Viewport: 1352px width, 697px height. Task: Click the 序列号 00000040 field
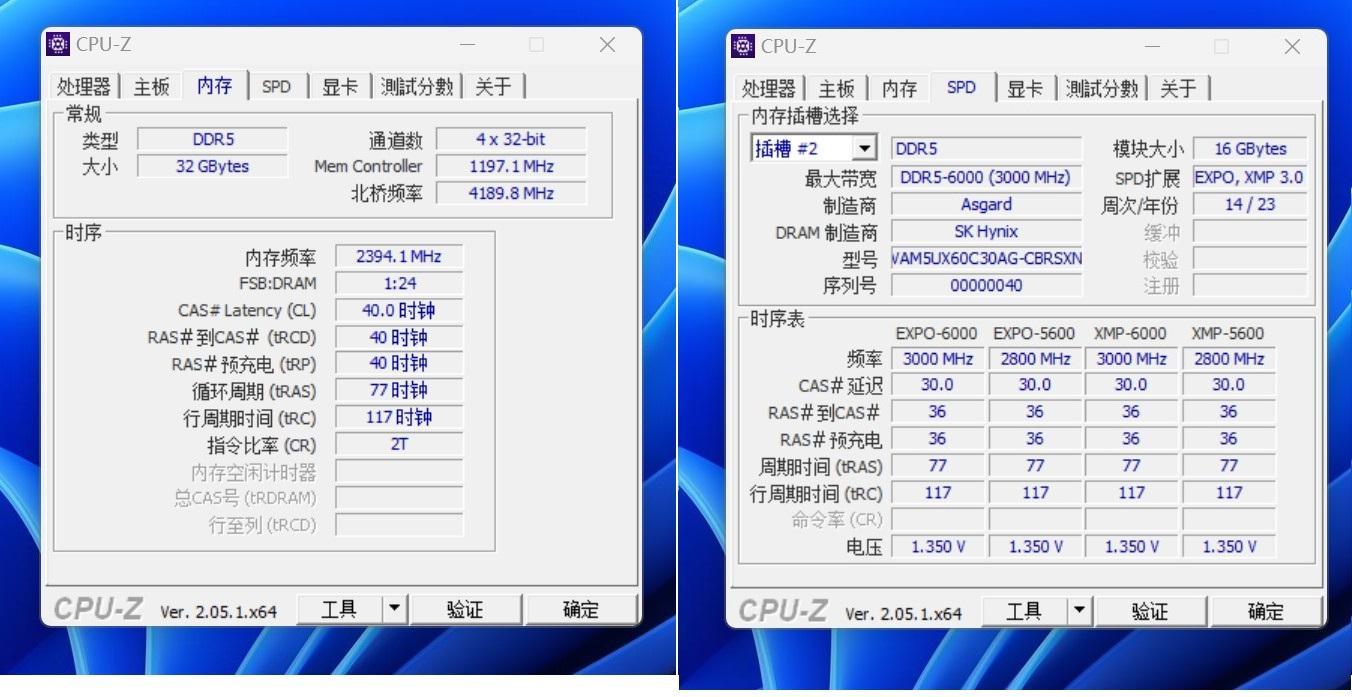[986, 286]
